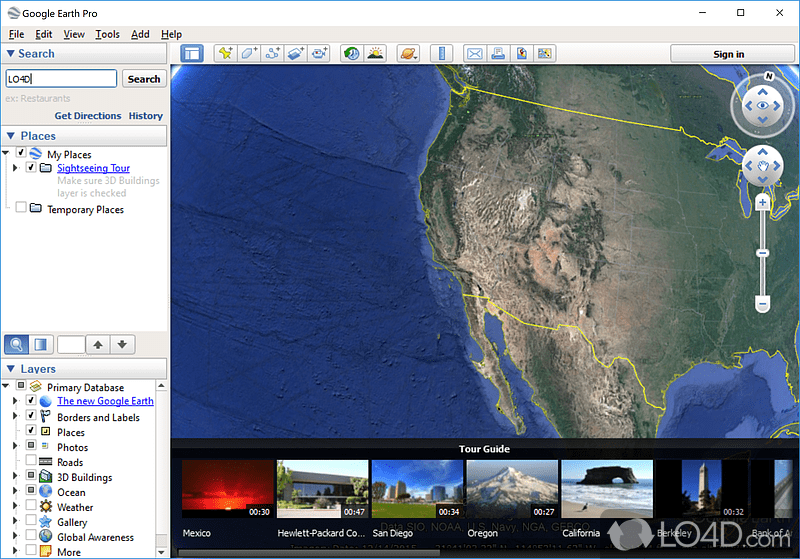
Task: Expand the Borders and Labels layer
Action: (15, 416)
